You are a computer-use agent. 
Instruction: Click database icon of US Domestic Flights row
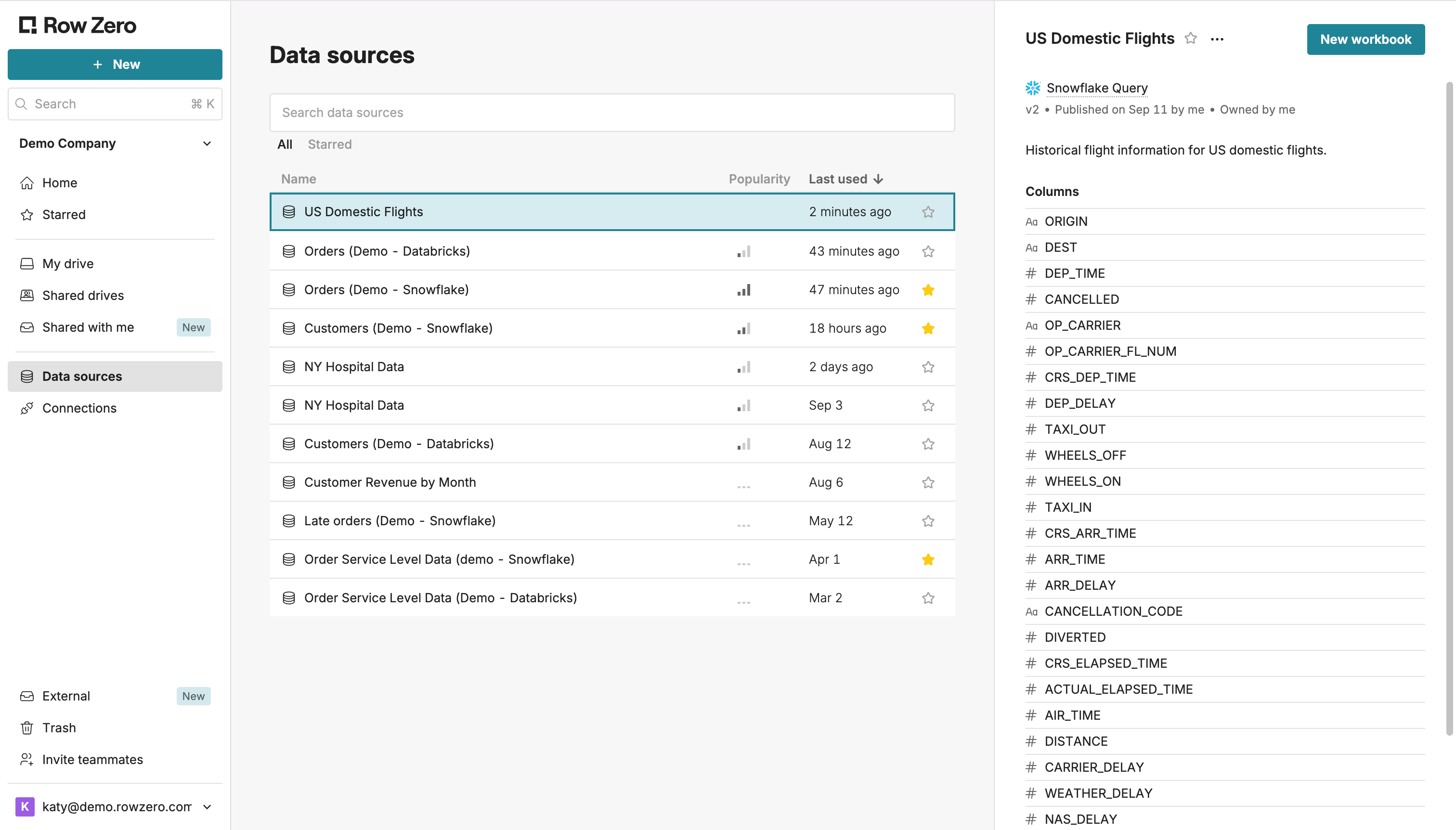coord(289,212)
